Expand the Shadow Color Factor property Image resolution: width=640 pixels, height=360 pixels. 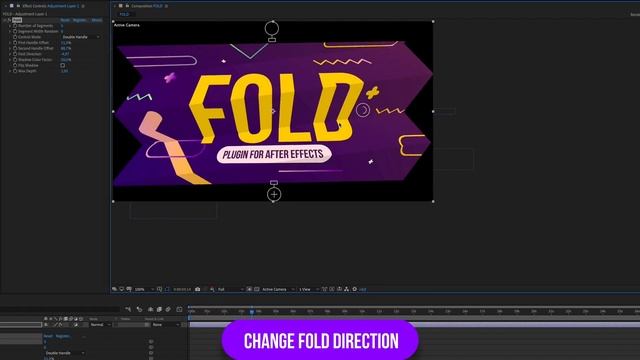pyautogui.click(x=10, y=60)
